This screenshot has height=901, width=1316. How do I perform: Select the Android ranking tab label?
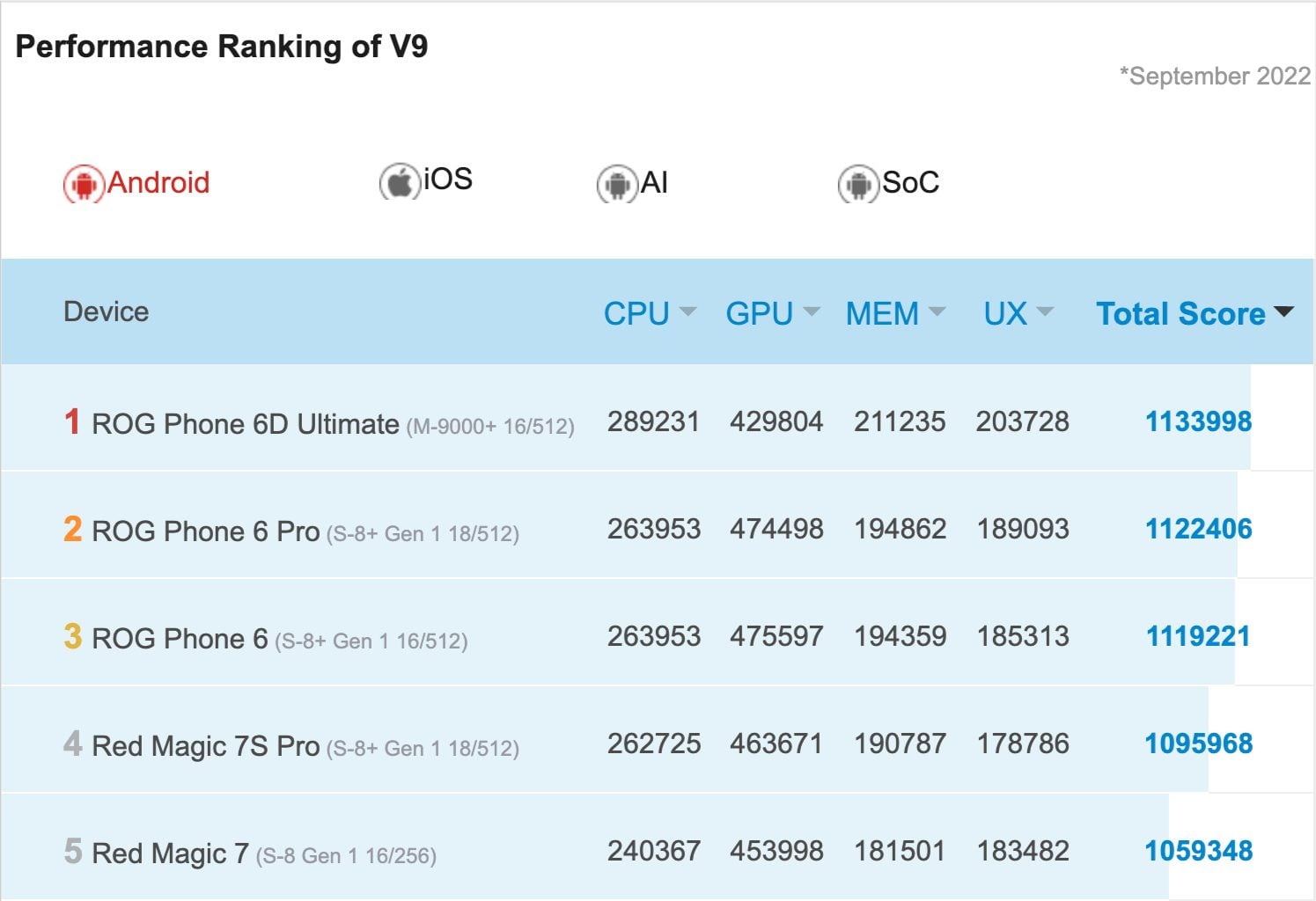pos(158,183)
